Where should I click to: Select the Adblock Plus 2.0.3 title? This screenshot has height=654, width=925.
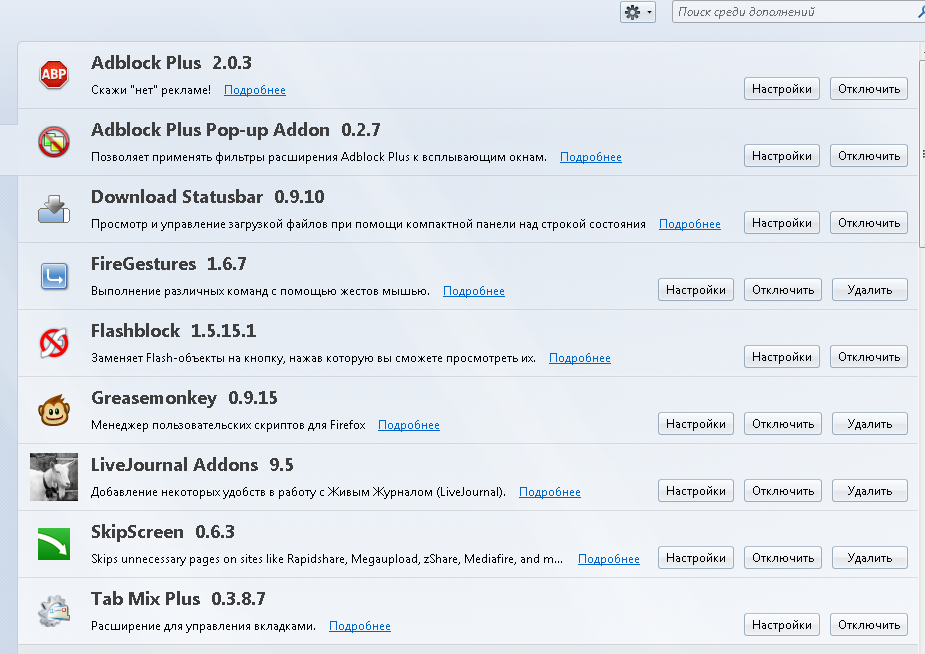[171, 63]
